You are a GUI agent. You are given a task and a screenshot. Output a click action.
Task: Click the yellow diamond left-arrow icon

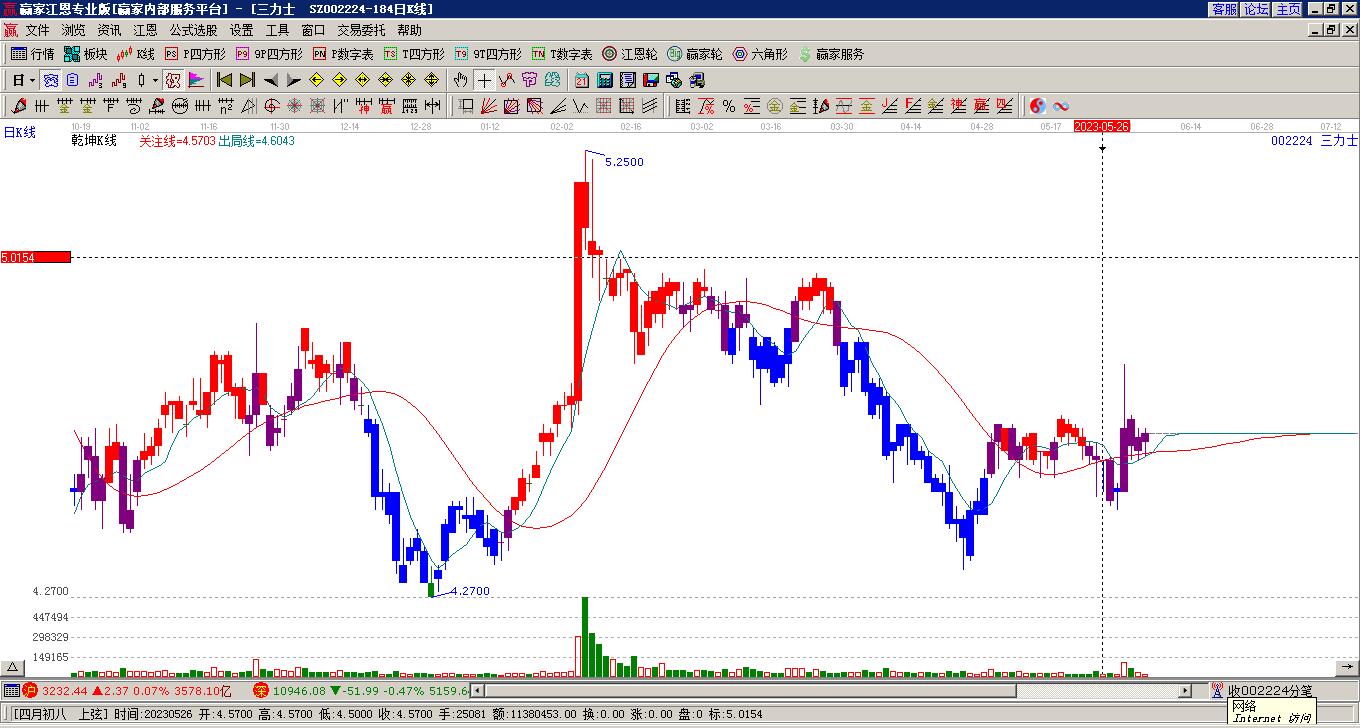(316, 80)
